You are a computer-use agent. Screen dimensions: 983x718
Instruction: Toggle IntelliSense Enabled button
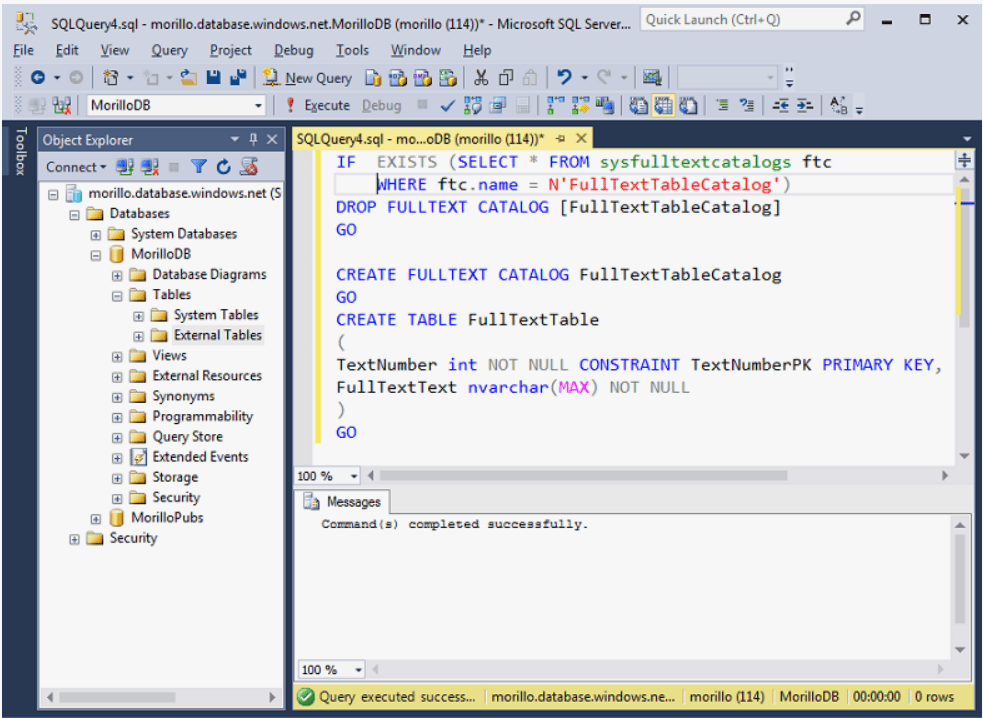click(523, 105)
